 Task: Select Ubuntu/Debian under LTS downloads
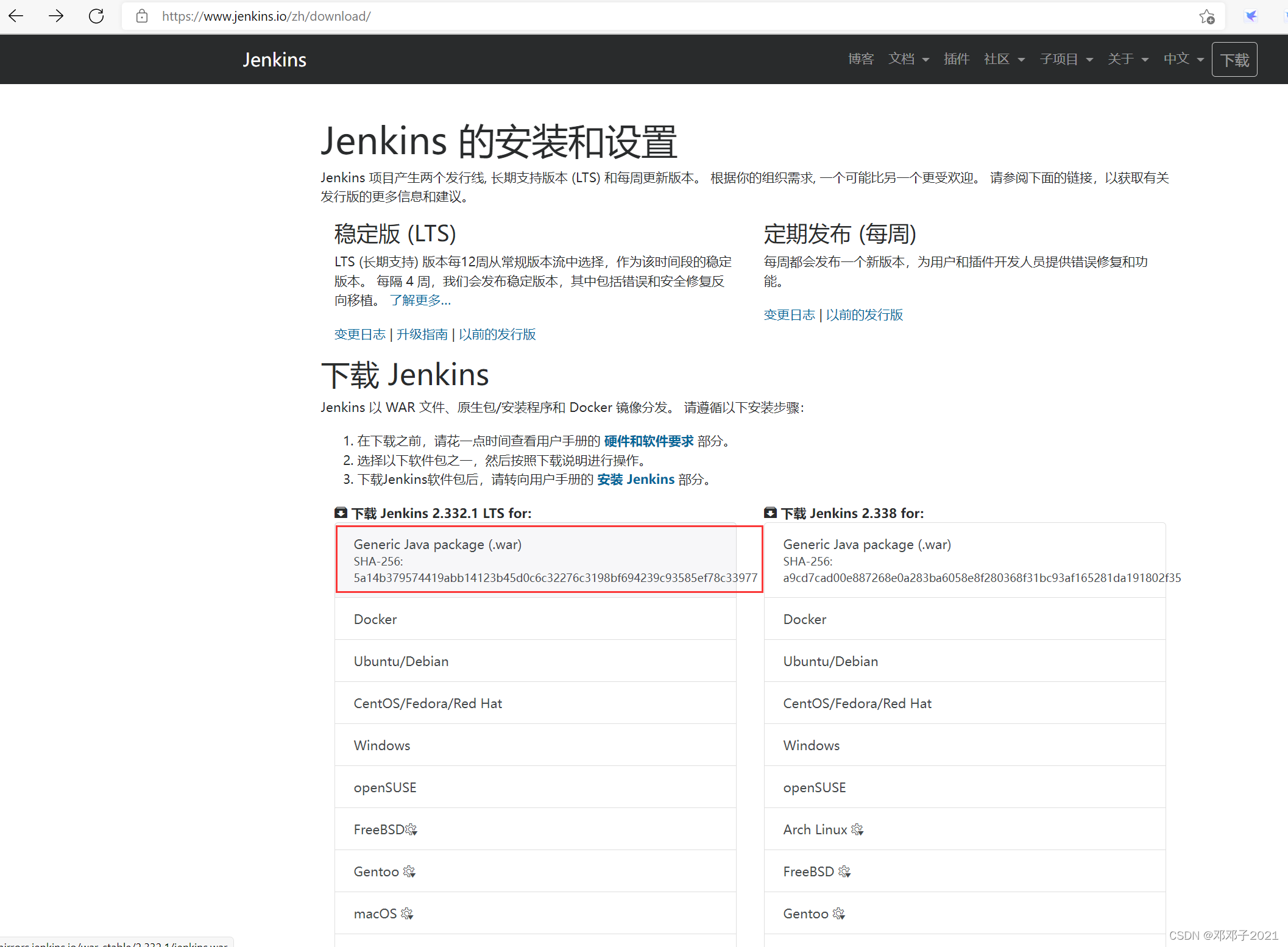(535, 661)
